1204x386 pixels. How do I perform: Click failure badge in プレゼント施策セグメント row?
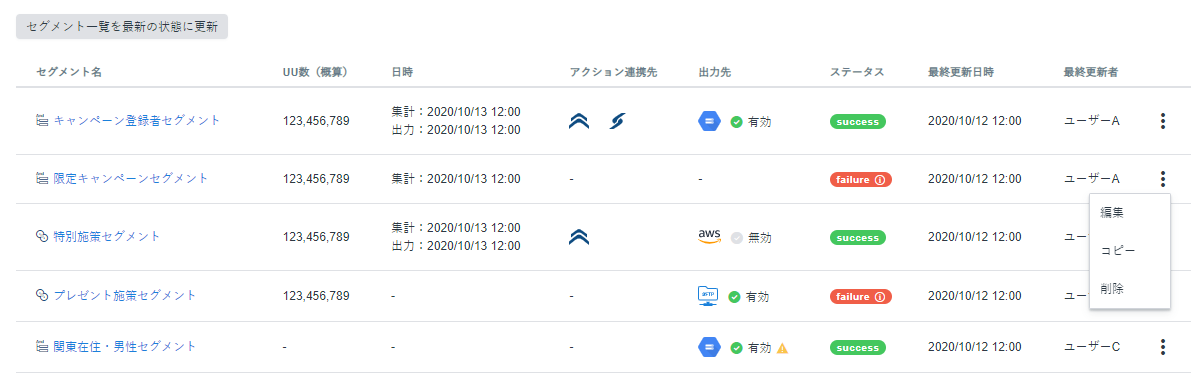tap(861, 297)
